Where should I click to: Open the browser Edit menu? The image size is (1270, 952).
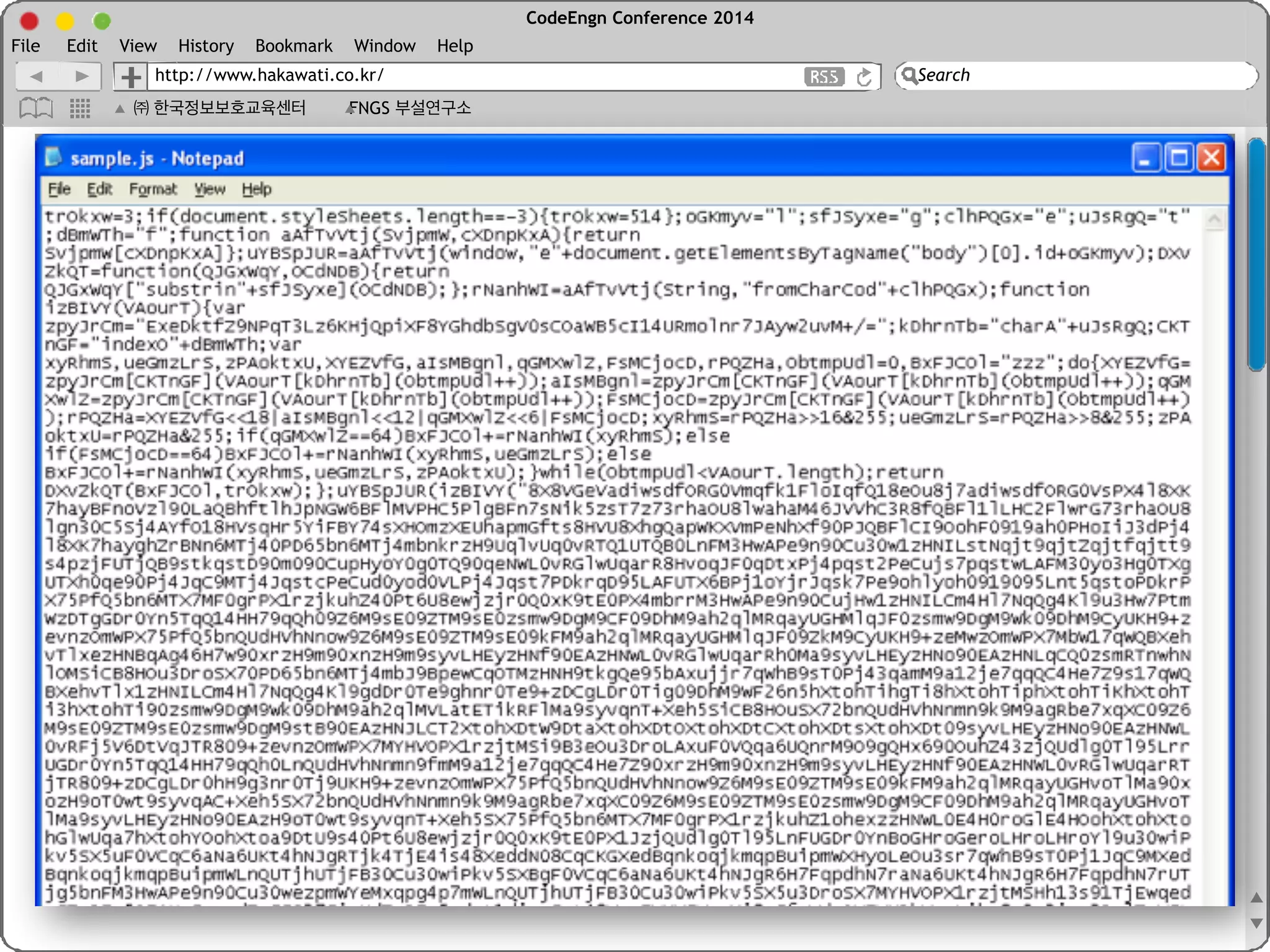click(x=82, y=46)
